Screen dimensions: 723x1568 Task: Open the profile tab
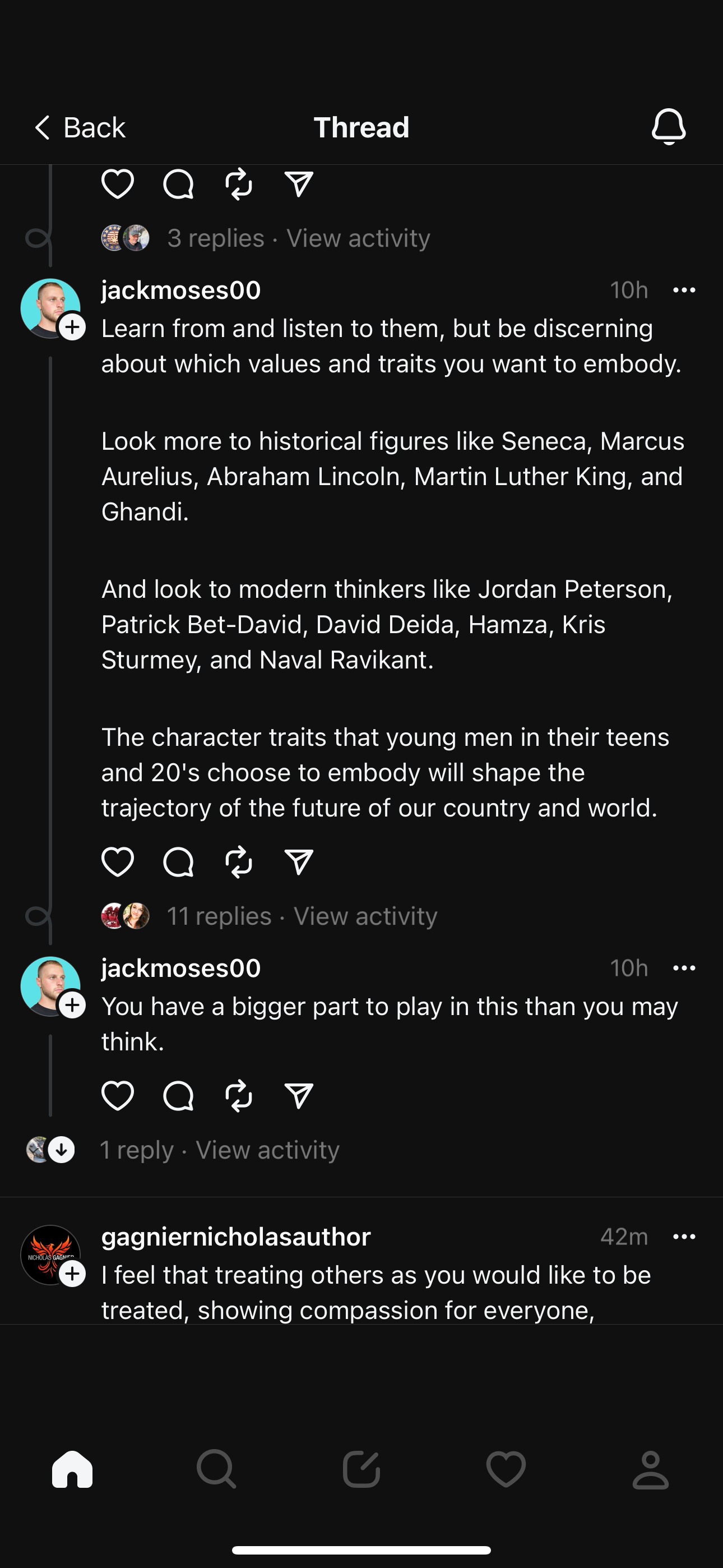(x=651, y=1469)
